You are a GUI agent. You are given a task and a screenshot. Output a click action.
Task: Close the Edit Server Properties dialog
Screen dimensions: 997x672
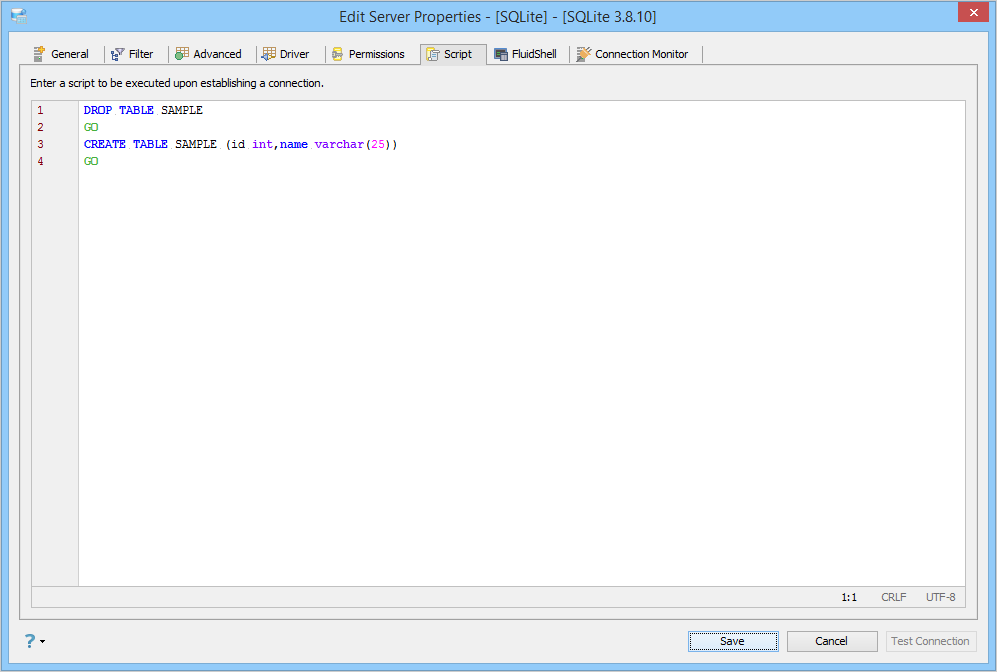973,12
